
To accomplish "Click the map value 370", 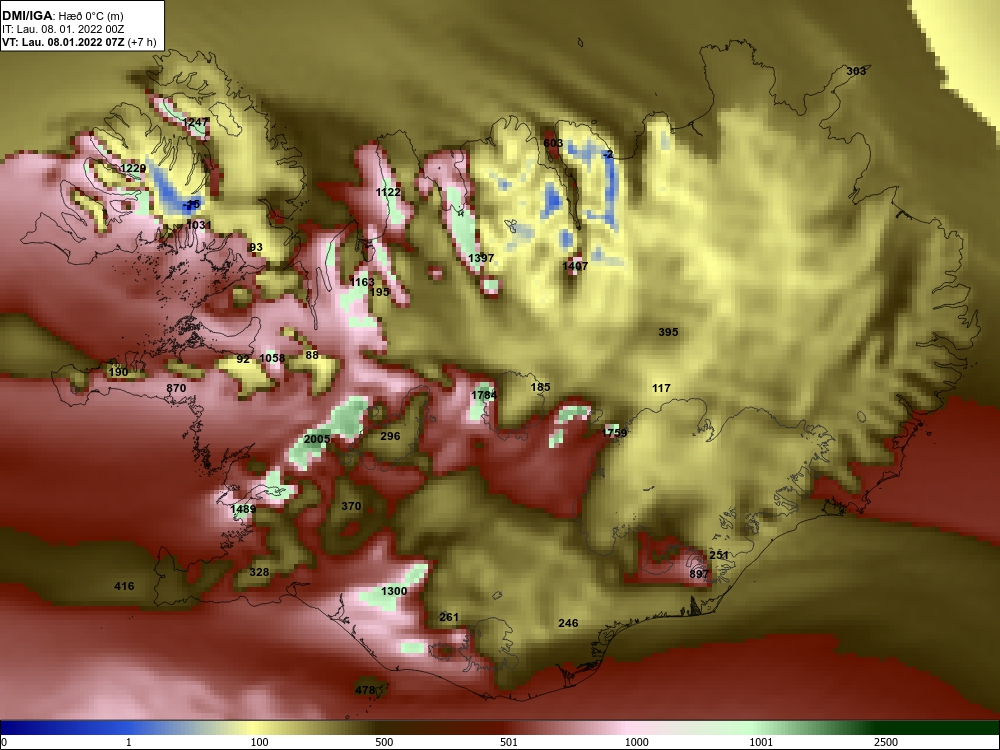I will click(x=351, y=506).
